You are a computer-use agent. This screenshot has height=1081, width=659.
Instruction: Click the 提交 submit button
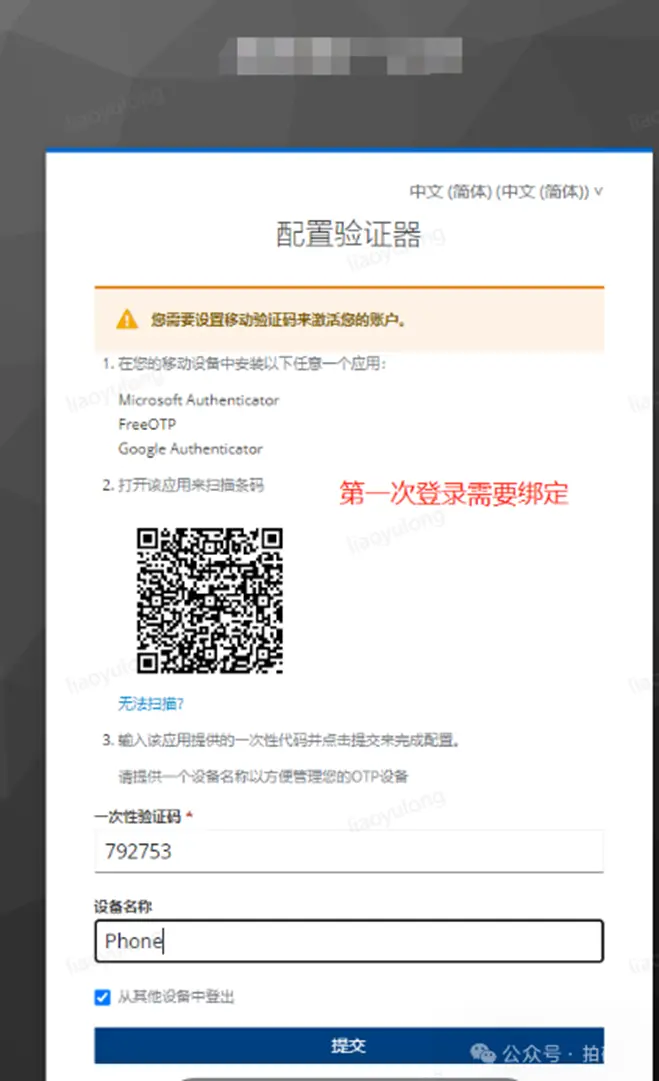(349, 1046)
